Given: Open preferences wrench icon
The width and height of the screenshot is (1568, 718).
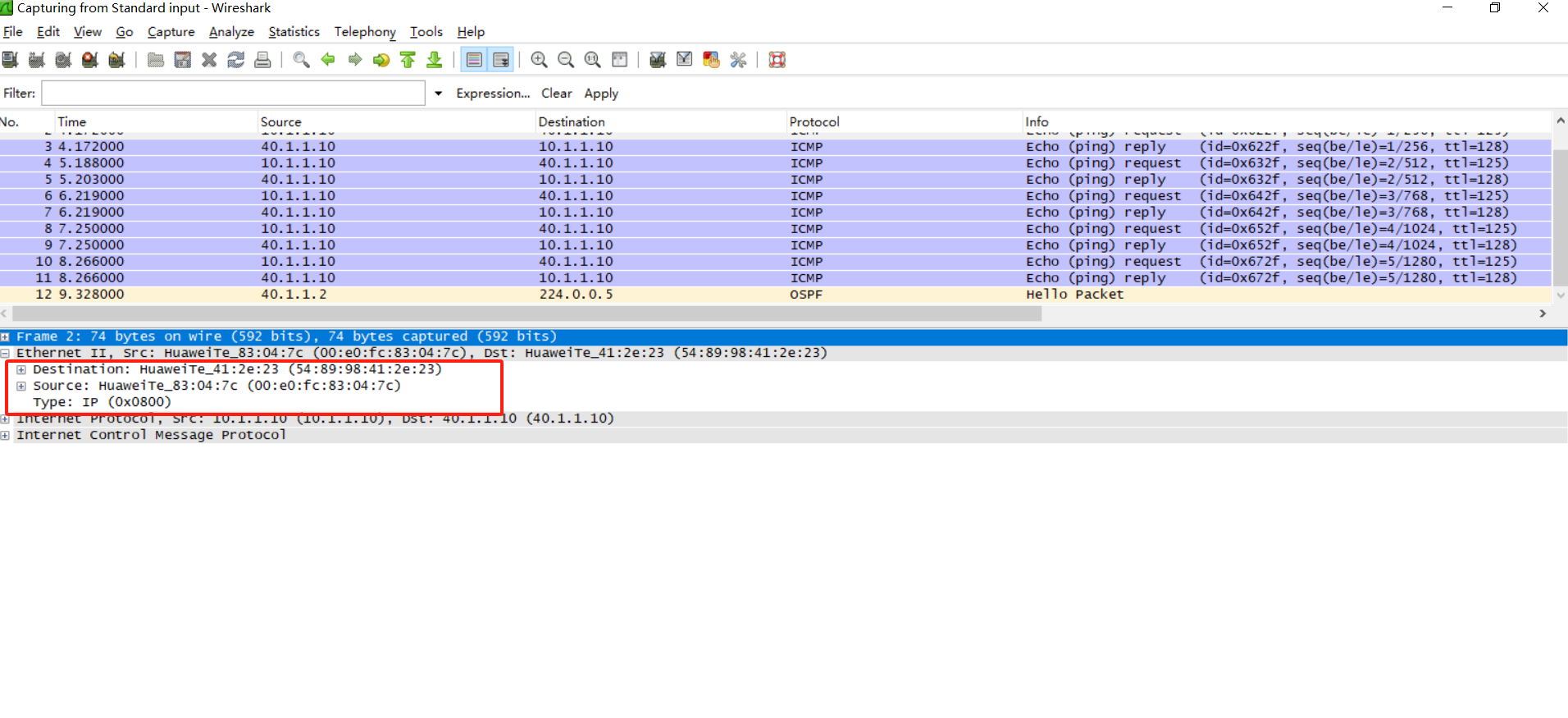Looking at the screenshot, I should click(x=738, y=60).
